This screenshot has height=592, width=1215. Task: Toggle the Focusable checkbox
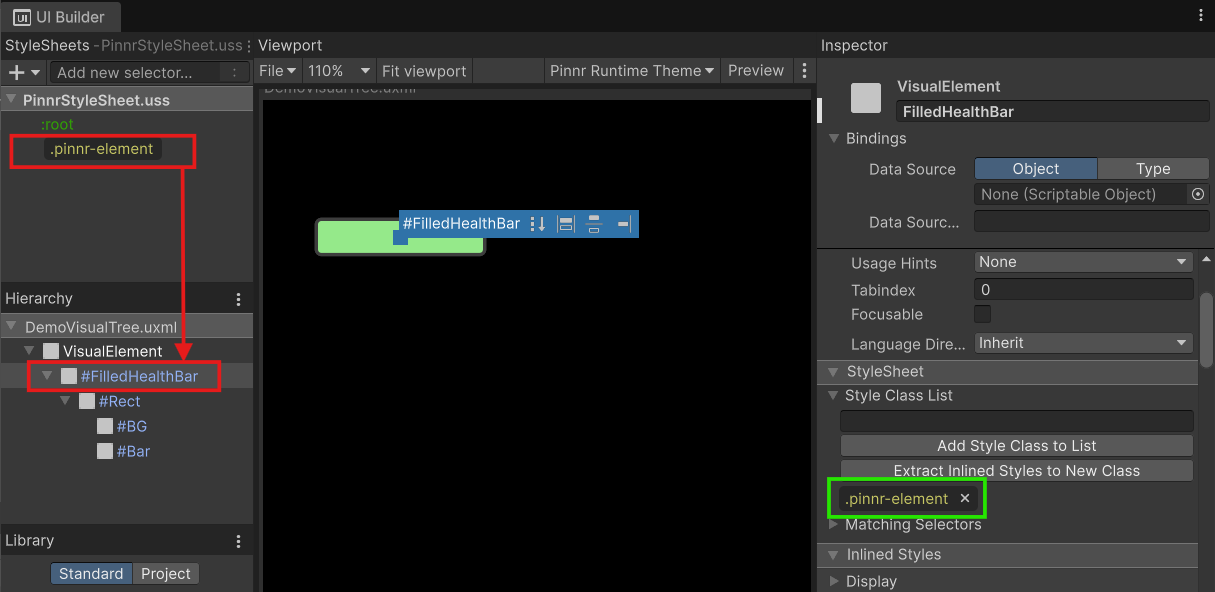click(x=983, y=315)
